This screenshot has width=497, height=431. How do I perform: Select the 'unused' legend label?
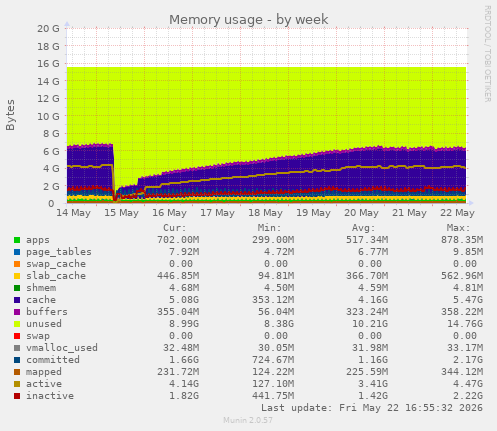click(44, 324)
